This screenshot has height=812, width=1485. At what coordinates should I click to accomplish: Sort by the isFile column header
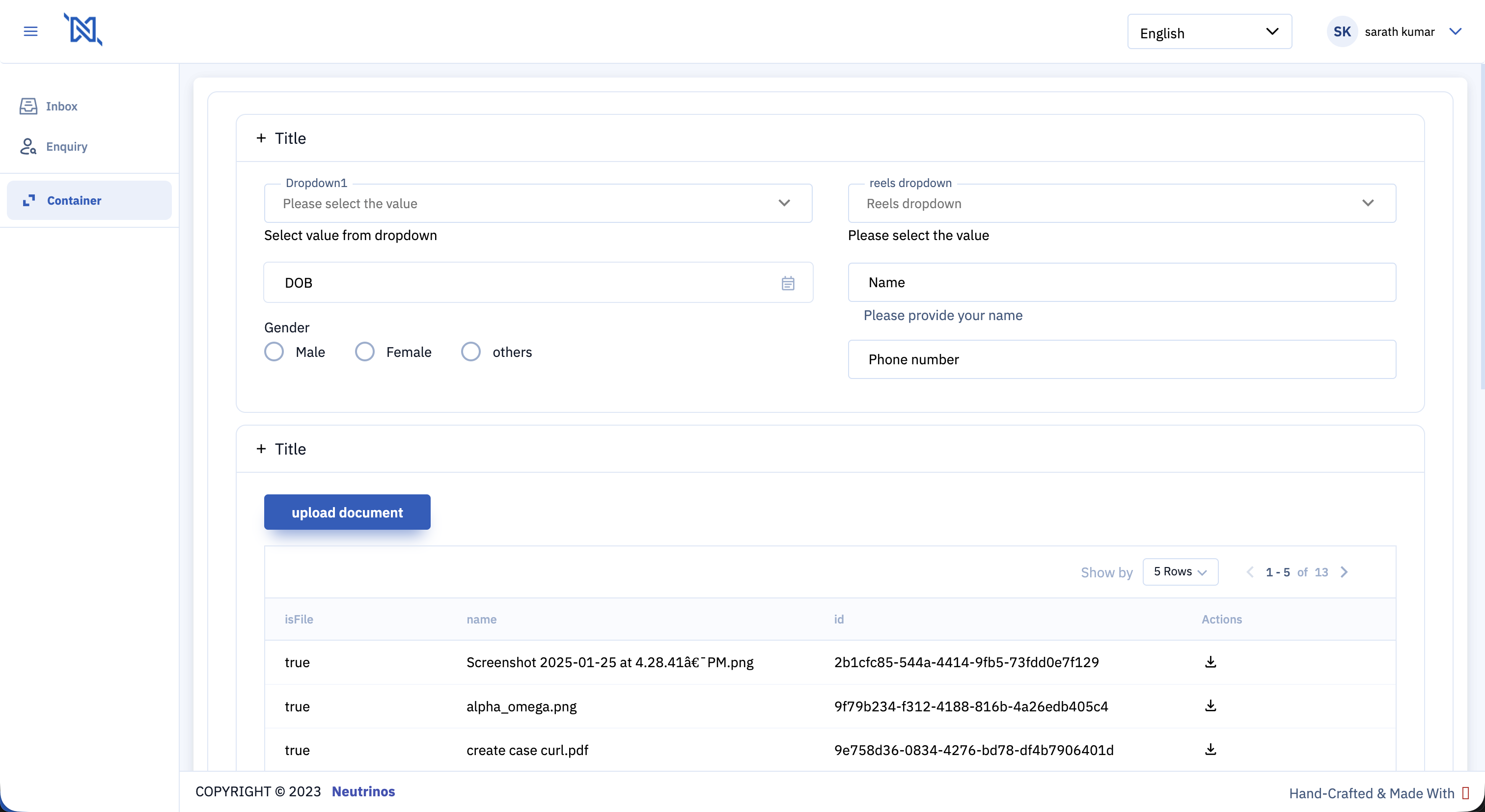coord(299,619)
